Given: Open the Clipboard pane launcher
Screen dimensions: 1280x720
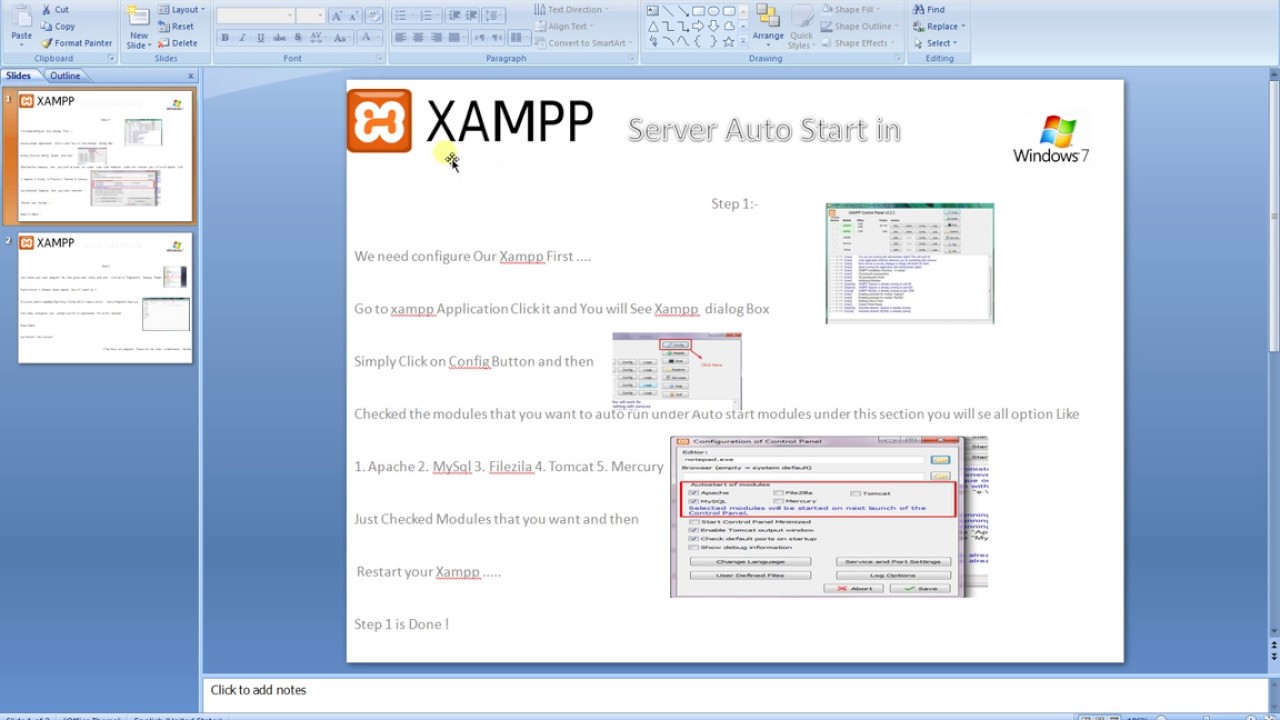Looking at the screenshot, I should tap(111, 59).
